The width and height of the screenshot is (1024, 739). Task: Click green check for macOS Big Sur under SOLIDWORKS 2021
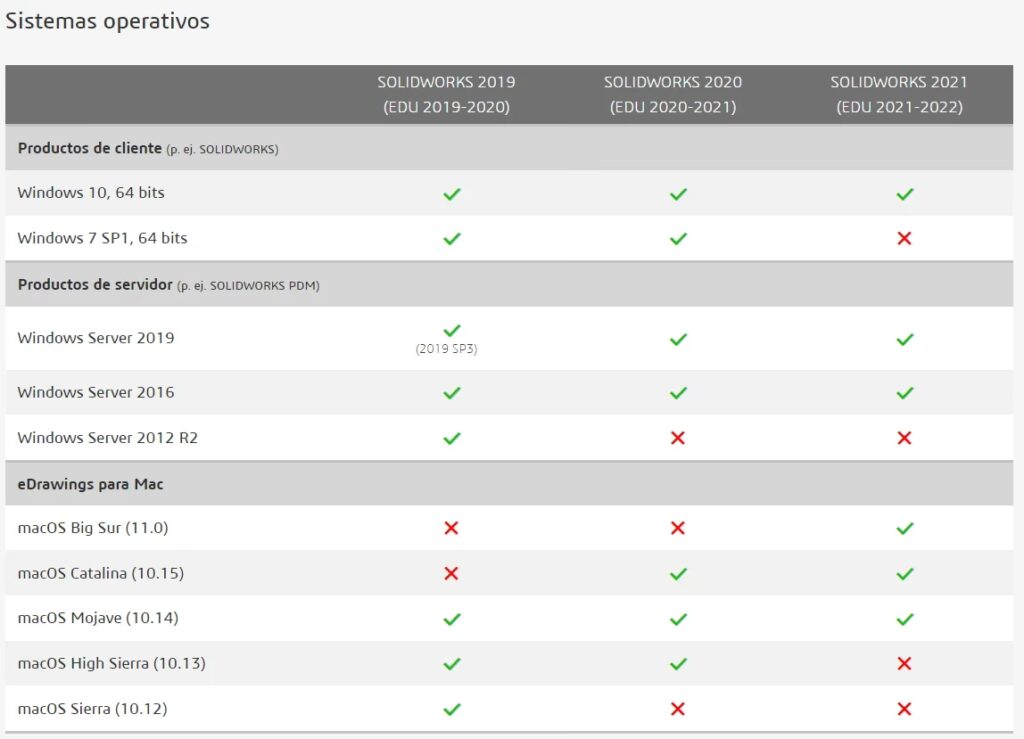click(904, 528)
